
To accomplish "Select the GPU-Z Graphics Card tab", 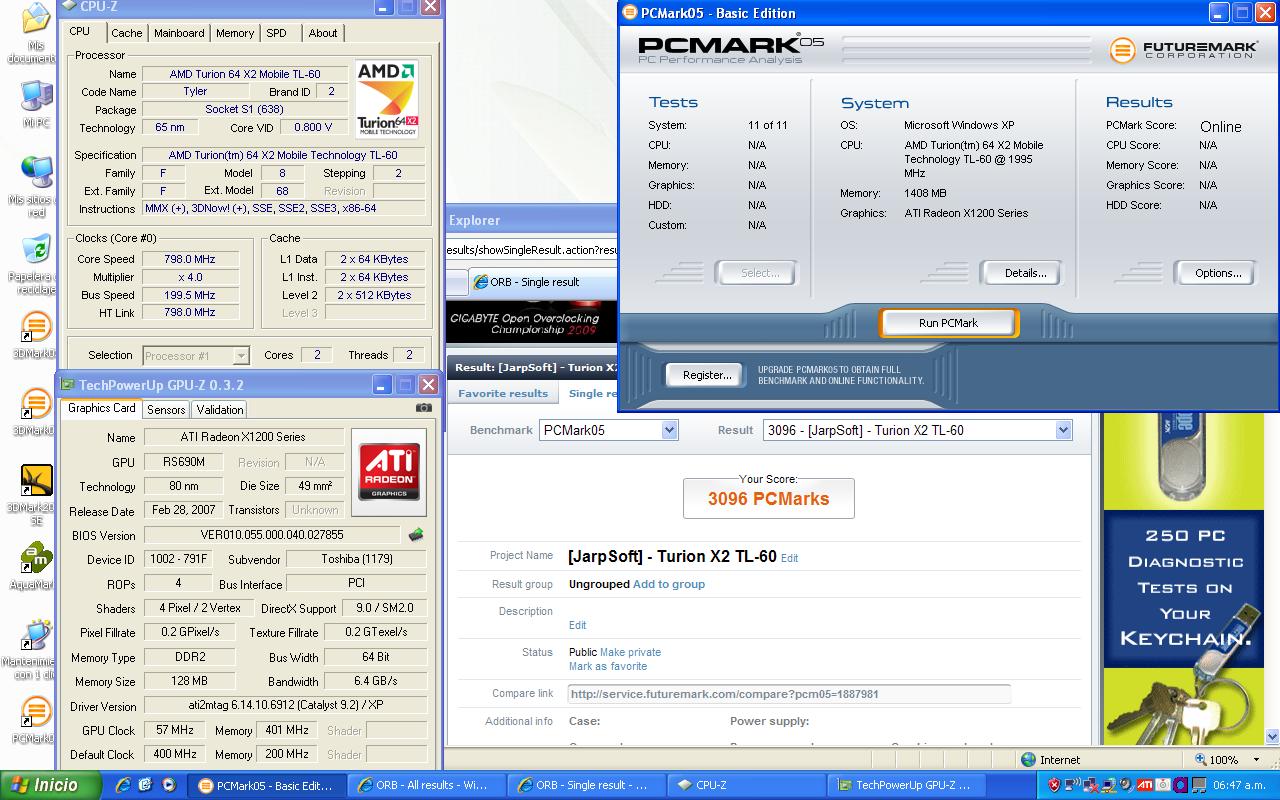I will coord(101,408).
